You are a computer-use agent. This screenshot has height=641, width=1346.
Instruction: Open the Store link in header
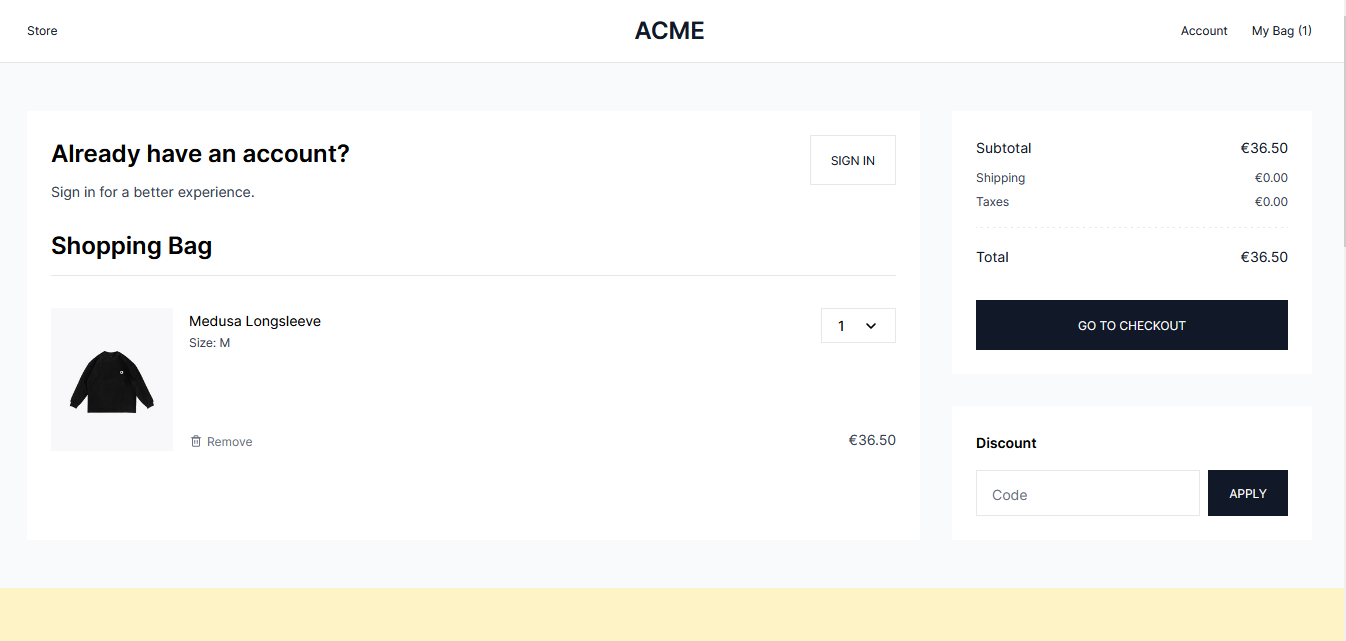pos(42,31)
